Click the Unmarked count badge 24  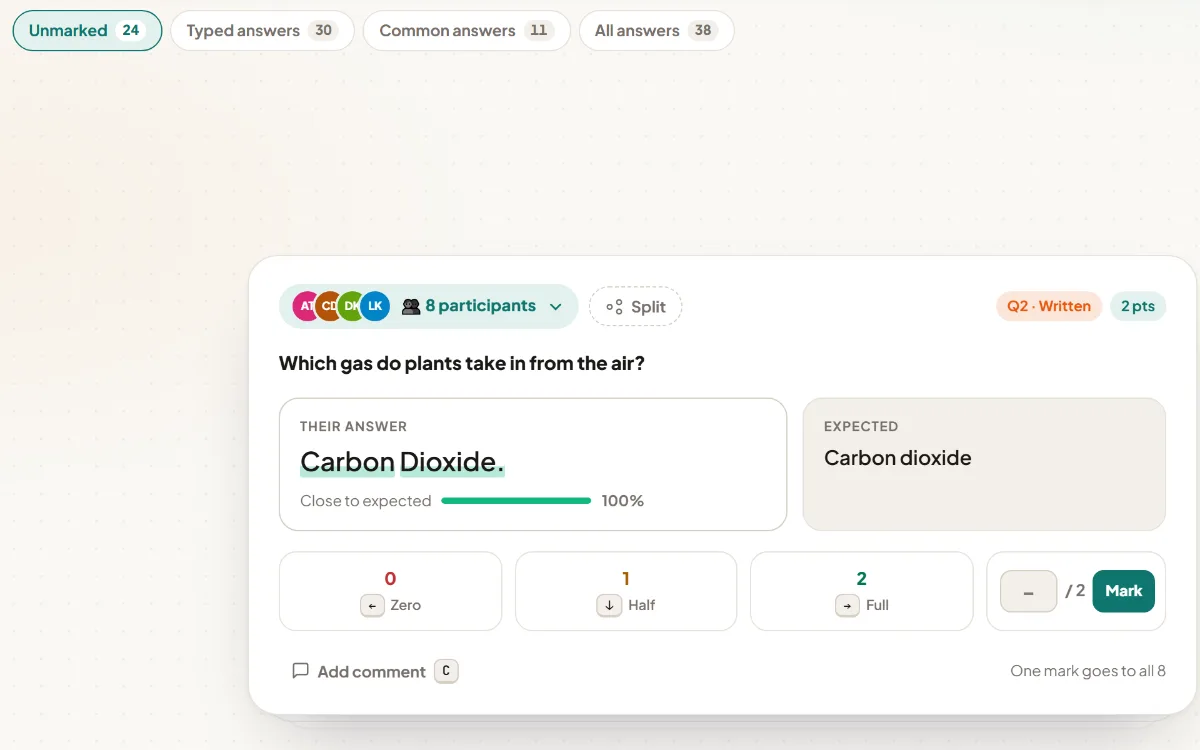tap(130, 30)
